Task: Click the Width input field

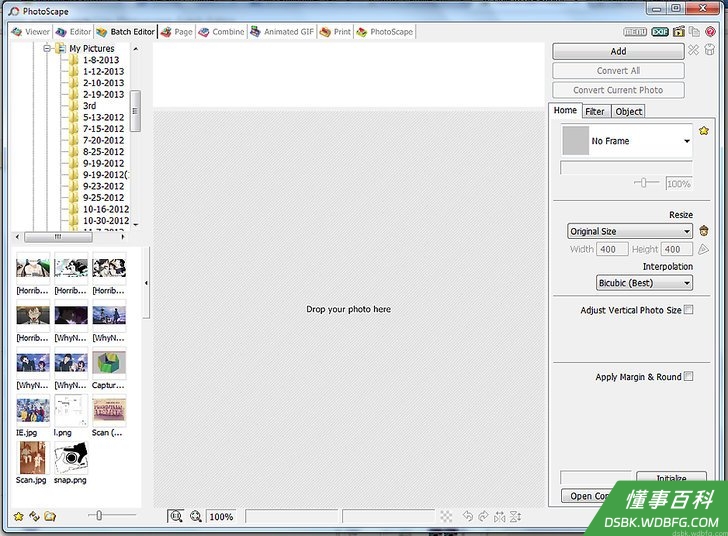Action: coord(612,249)
